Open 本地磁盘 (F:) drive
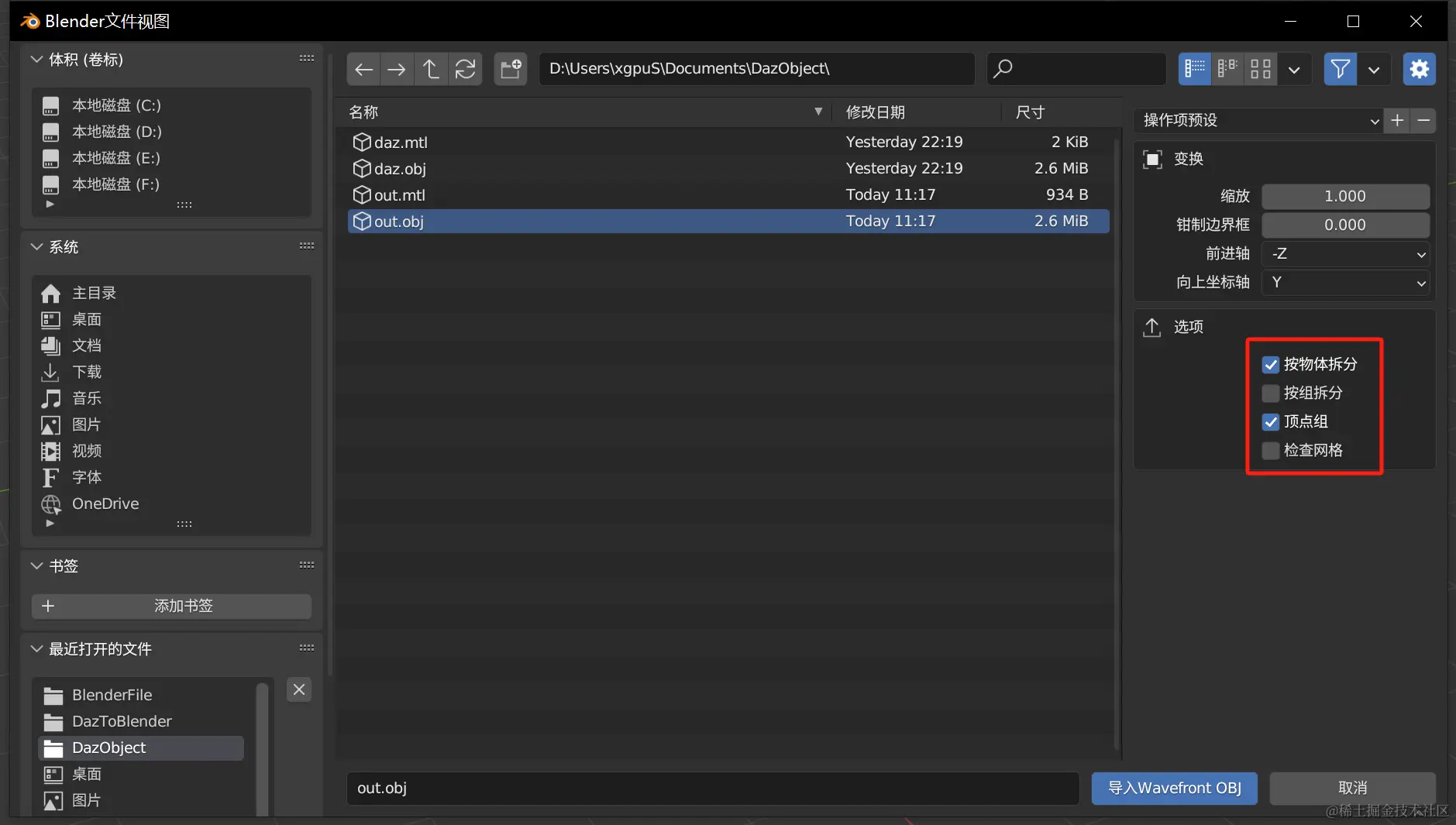The image size is (1456, 825). coord(171,184)
